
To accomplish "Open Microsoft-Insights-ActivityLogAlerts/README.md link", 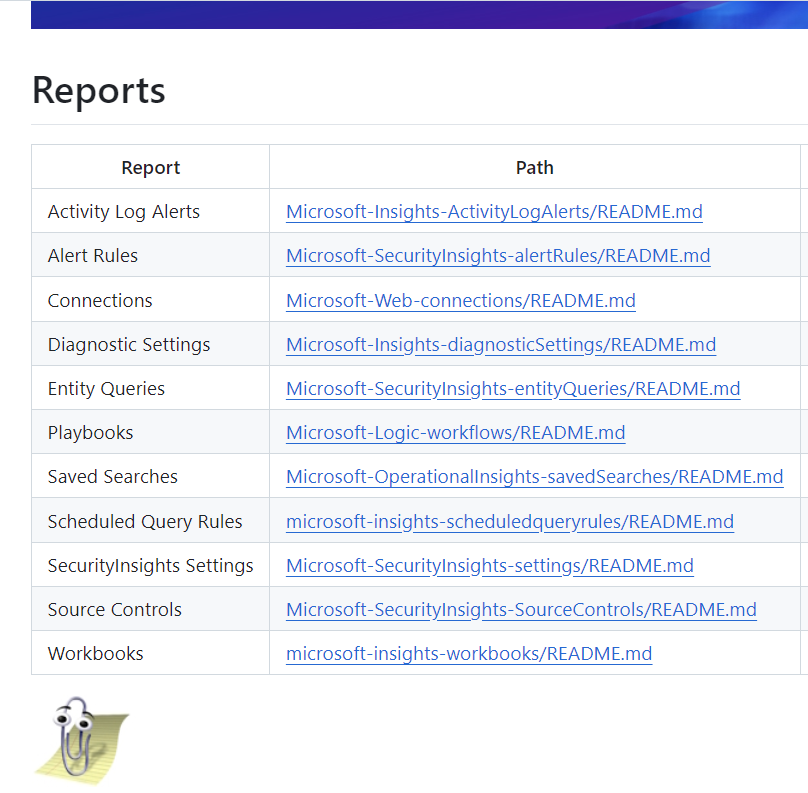I will tap(494, 211).
